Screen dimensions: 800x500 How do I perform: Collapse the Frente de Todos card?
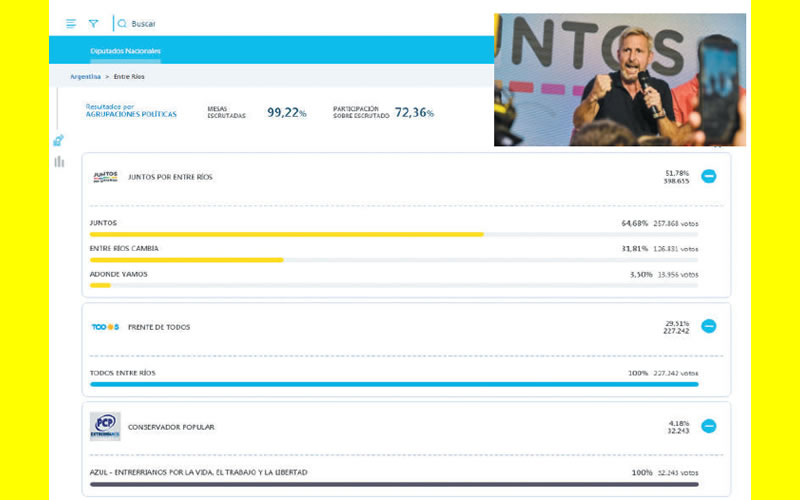coord(708,326)
